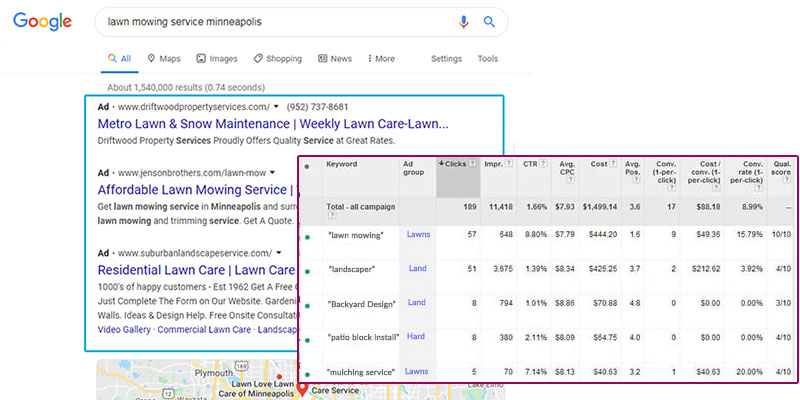Open Hard ad group for patio block install
The width and height of the screenshot is (800, 400).
click(x=416, y=336)
